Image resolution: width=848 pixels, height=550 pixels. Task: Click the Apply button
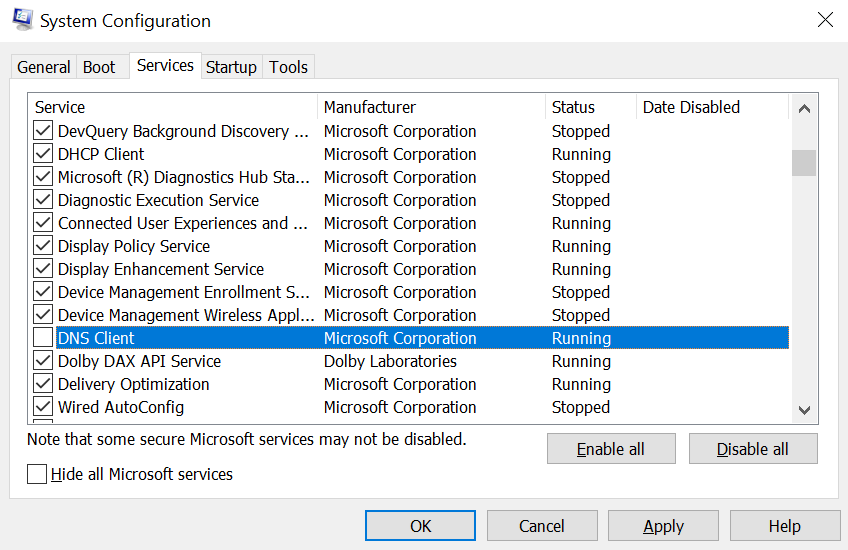coord(663,526)
